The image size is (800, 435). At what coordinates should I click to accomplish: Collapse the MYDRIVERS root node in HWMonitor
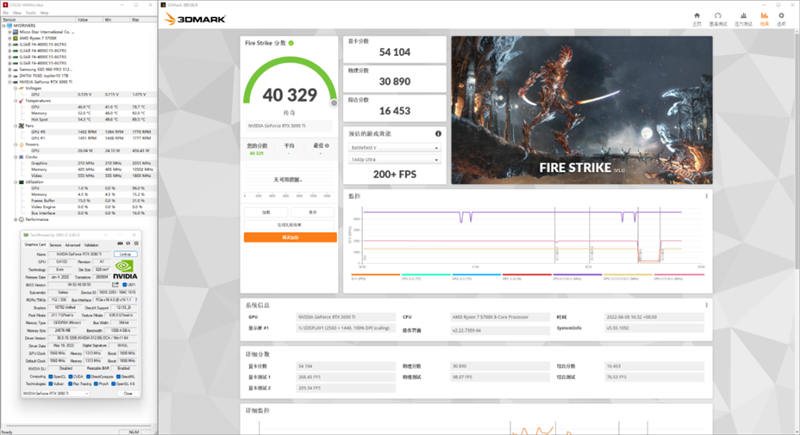point(4,25)
